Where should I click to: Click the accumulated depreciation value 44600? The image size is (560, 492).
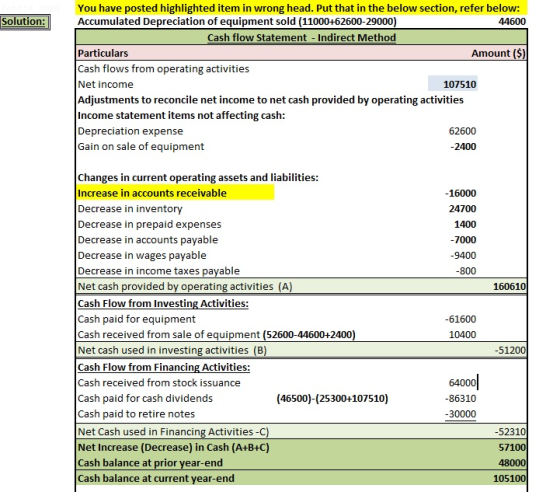[x=512, y=22]
